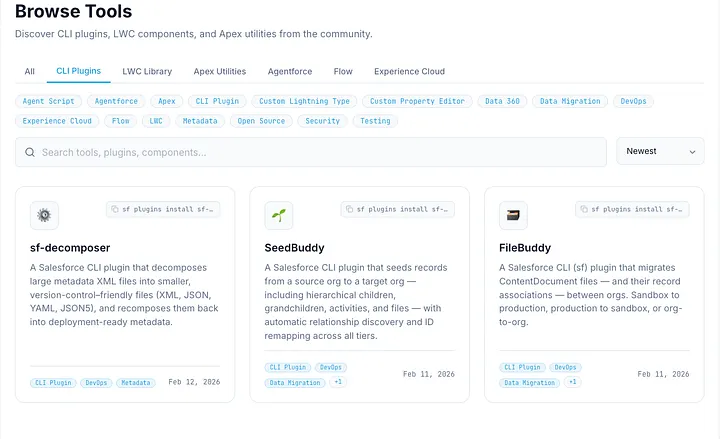Filter by Metadata tag chip

[x=200, y=121]
